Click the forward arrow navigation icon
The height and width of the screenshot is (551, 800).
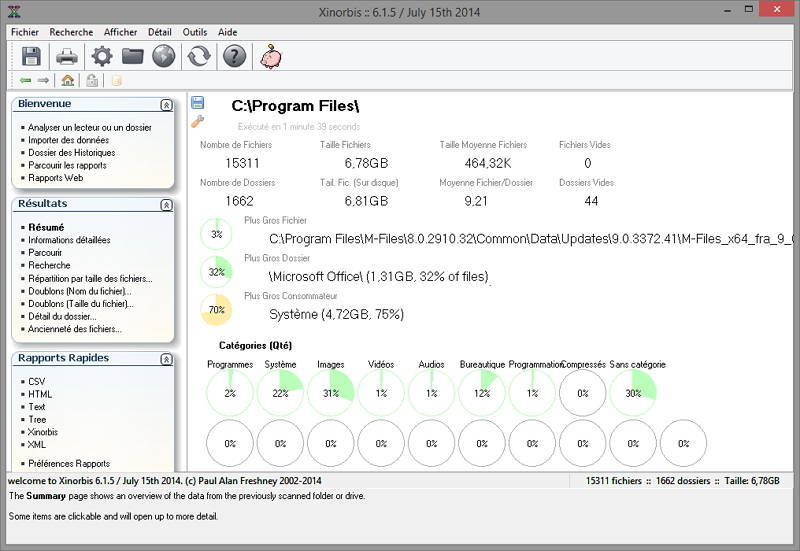tap(43, 81)
